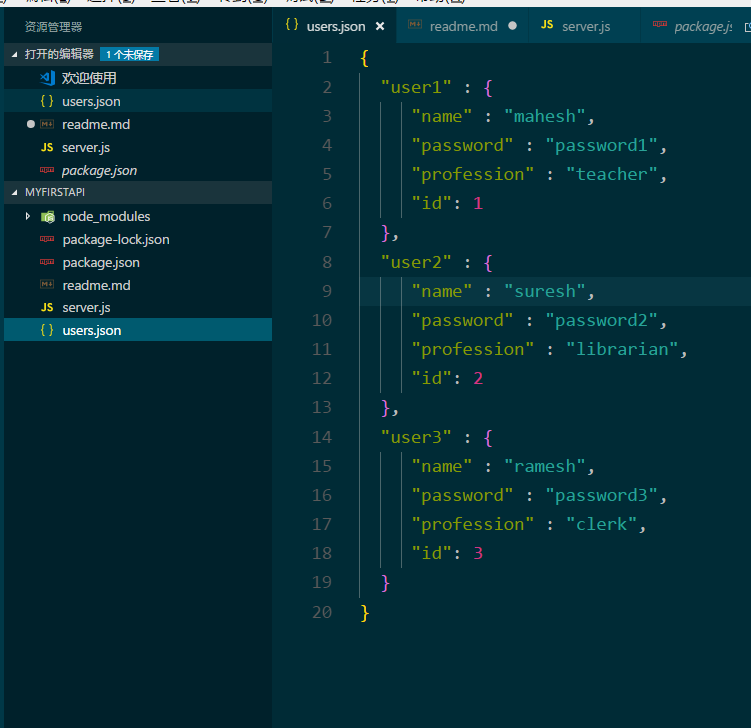Click the markdown icon on readme.md tab
Viewport: 751px width, 728px height.
[415, 24]
